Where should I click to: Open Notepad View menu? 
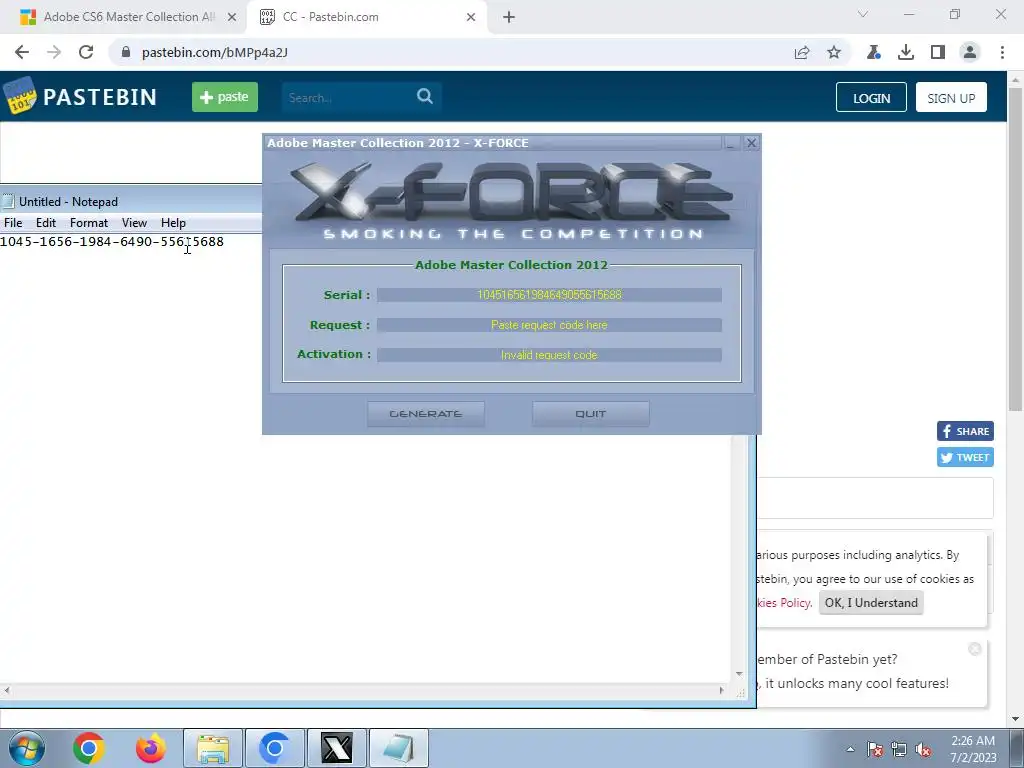(x=134, y=223)
